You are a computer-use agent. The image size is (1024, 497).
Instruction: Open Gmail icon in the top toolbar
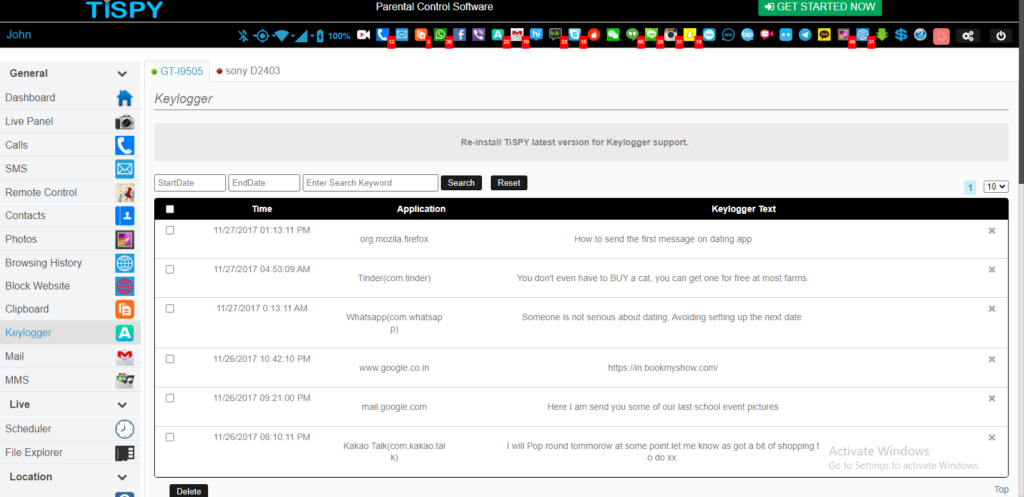(517, 35)
